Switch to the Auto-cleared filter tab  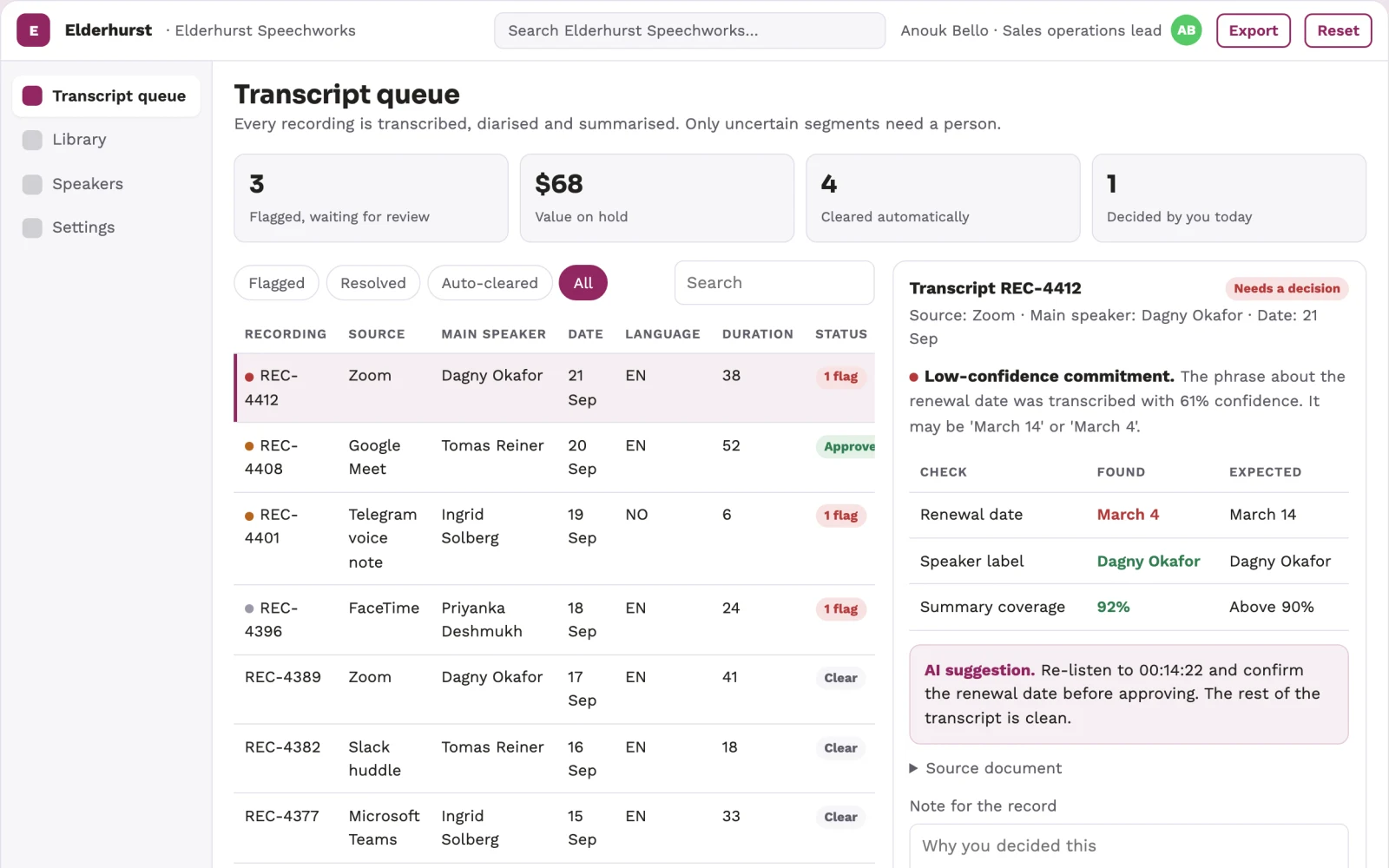(x=490, y=283)
